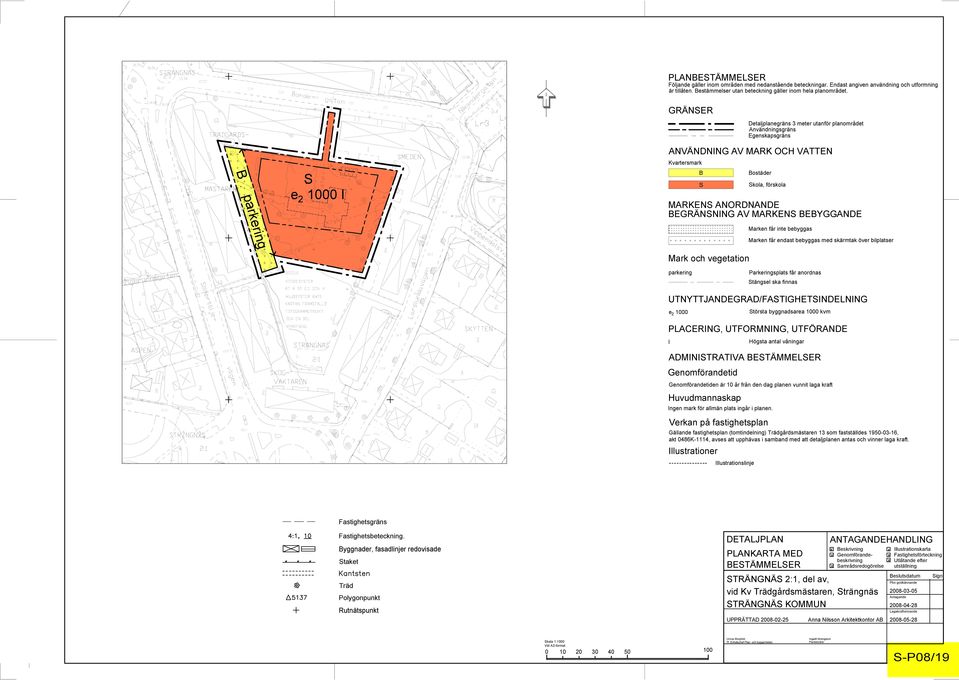
Task: Click the 'Fastighetsbeteckning.' legend label
Action: 371,536
